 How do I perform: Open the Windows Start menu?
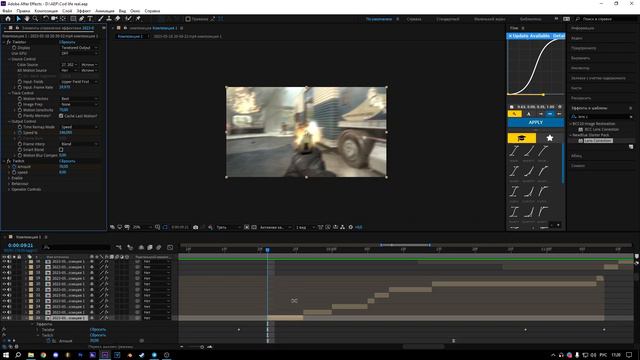click(x=6, y=355)
